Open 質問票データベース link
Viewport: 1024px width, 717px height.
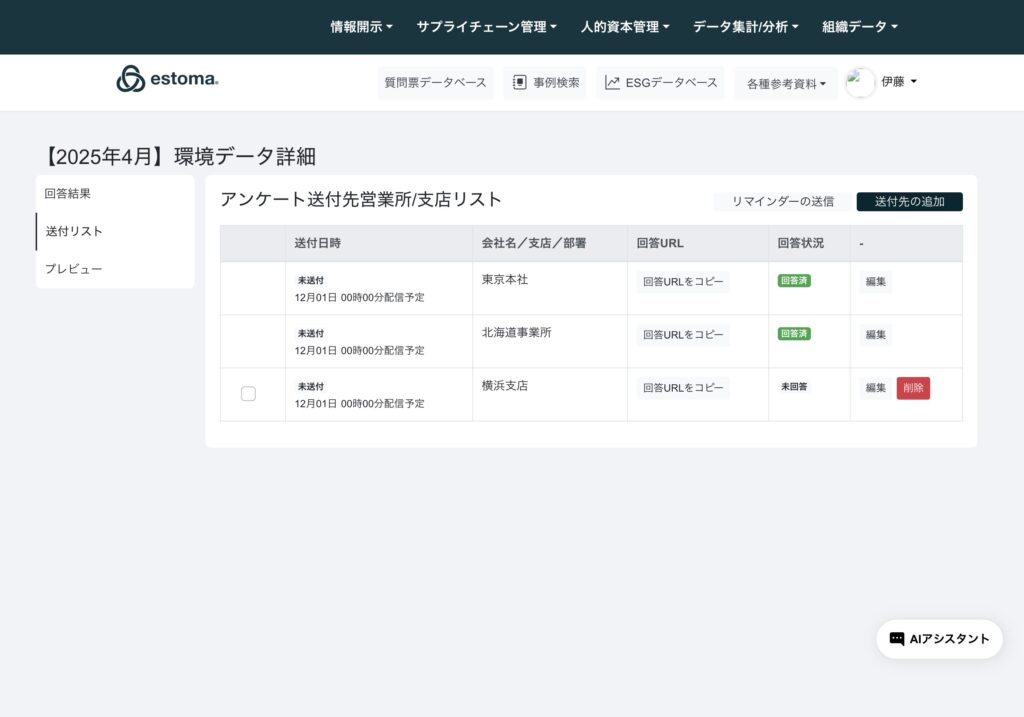click(435, 83)
